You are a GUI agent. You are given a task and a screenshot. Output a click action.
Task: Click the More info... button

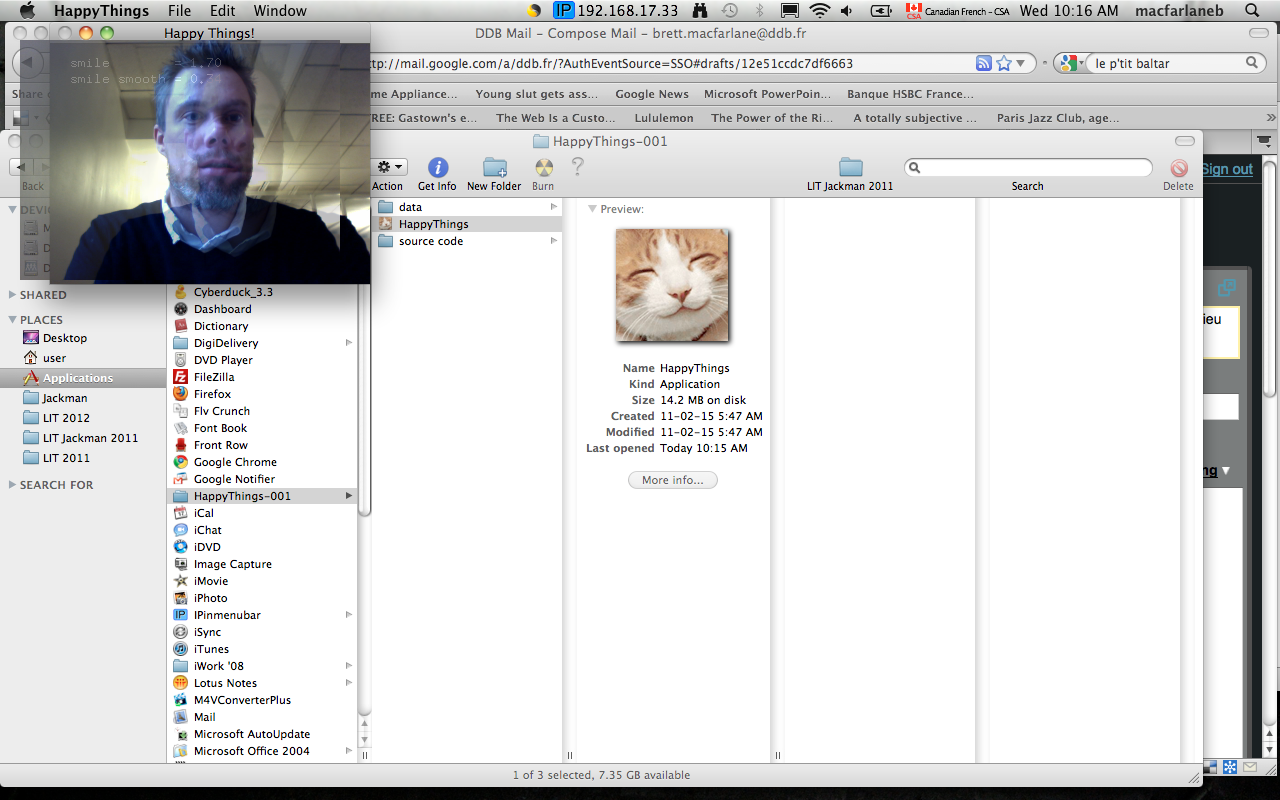(672, 480)
